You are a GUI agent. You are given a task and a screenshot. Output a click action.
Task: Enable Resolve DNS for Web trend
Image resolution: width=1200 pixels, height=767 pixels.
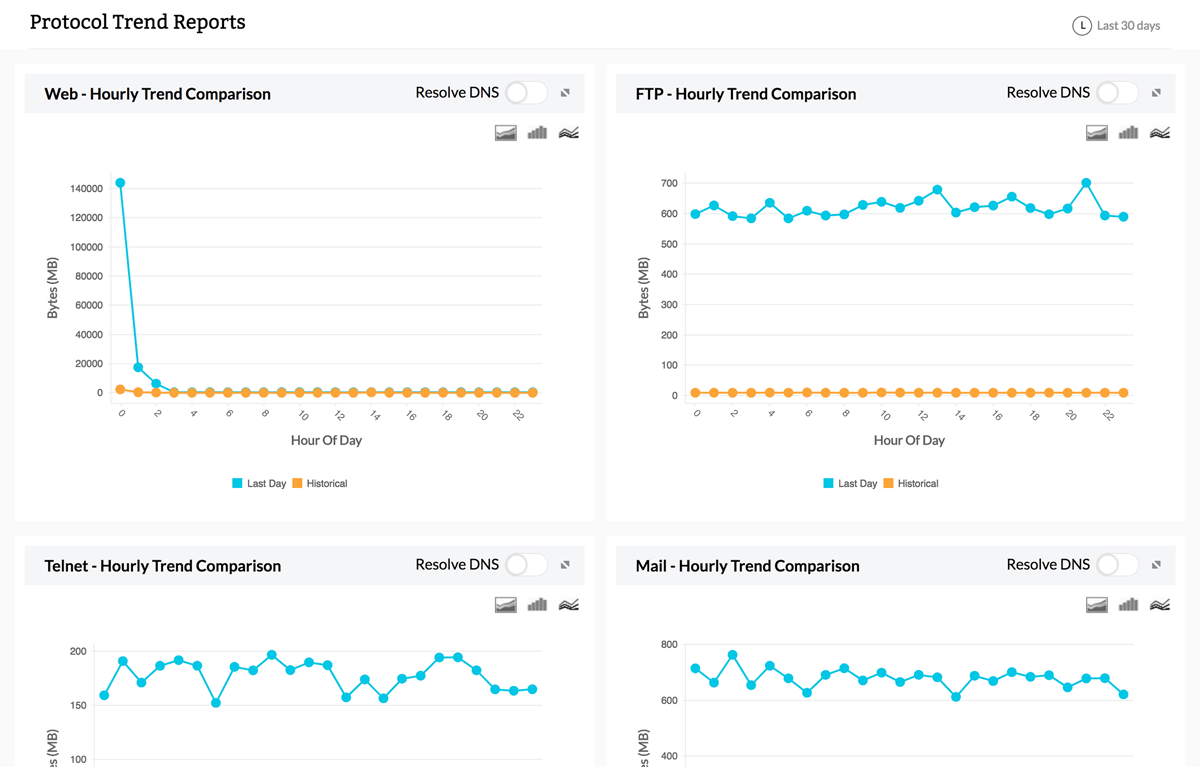tap(526, 93)
